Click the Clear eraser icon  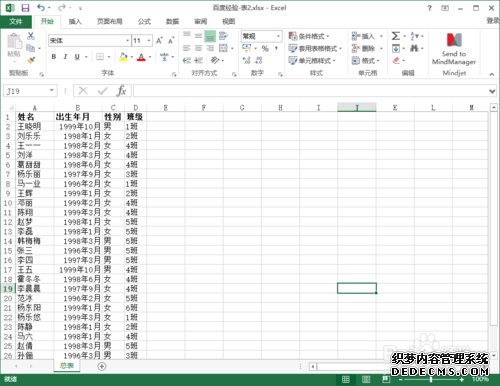396,60
